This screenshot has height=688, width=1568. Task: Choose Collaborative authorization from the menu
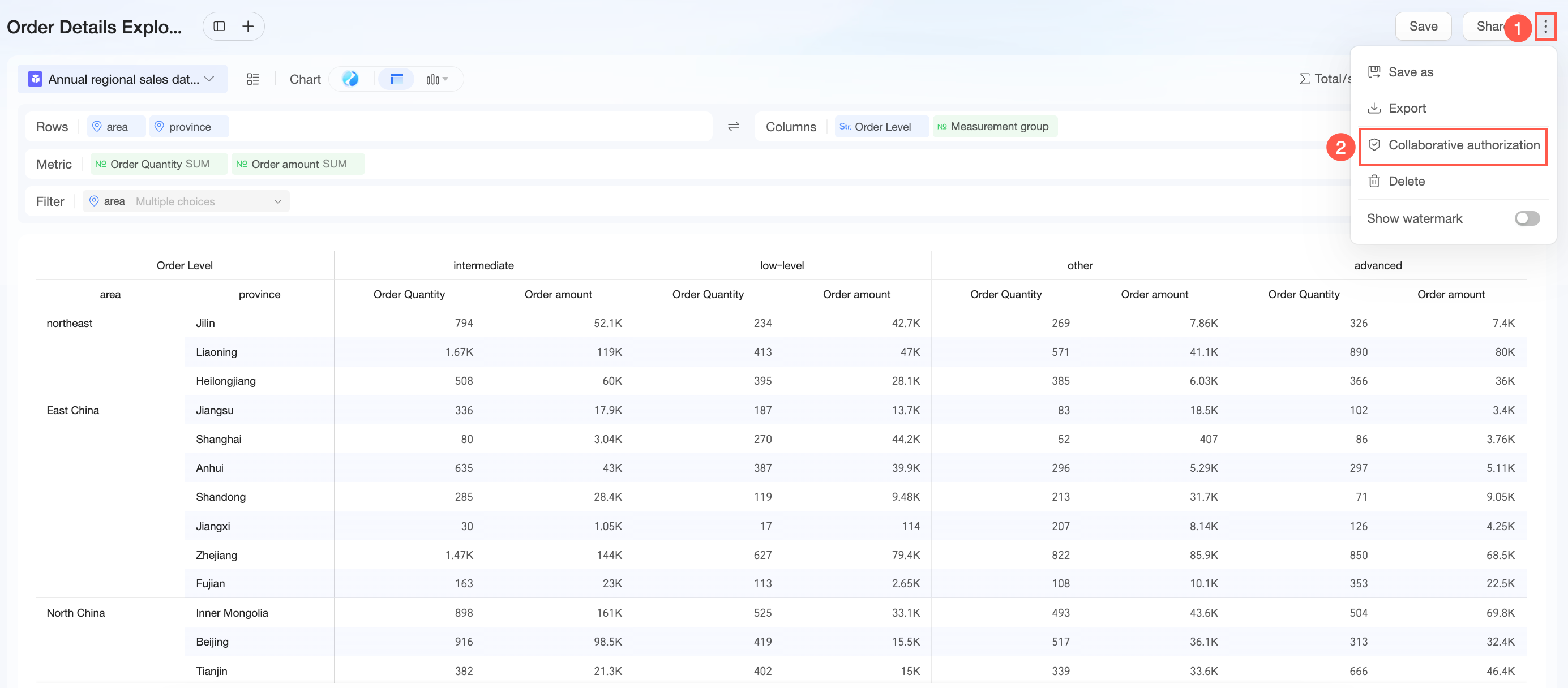click(1453, 145)
